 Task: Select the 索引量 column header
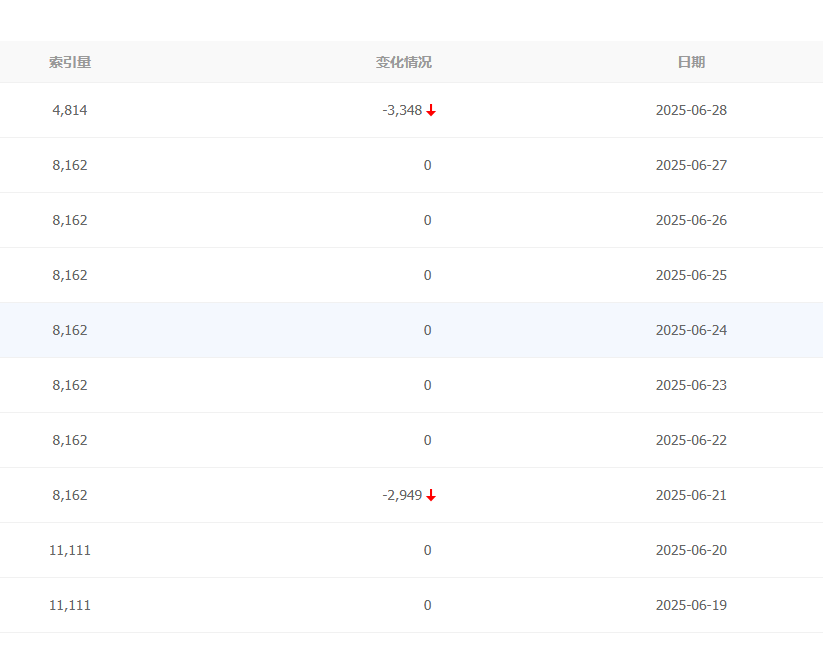70,62
